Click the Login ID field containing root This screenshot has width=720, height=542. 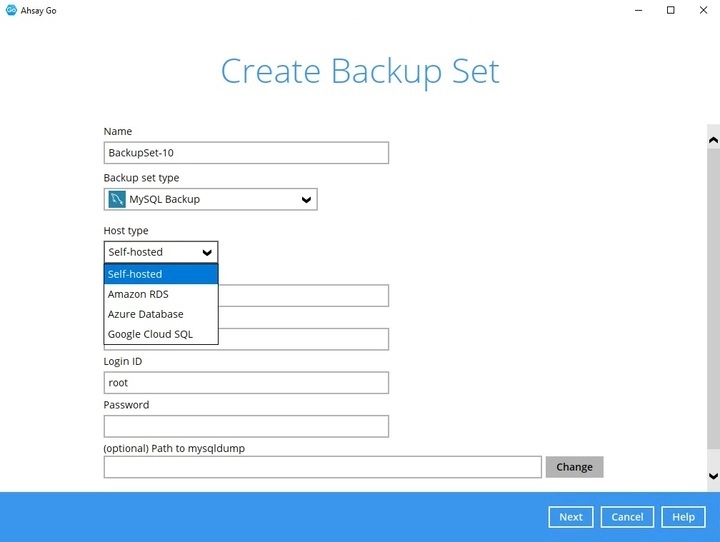[x=246, y=383]
